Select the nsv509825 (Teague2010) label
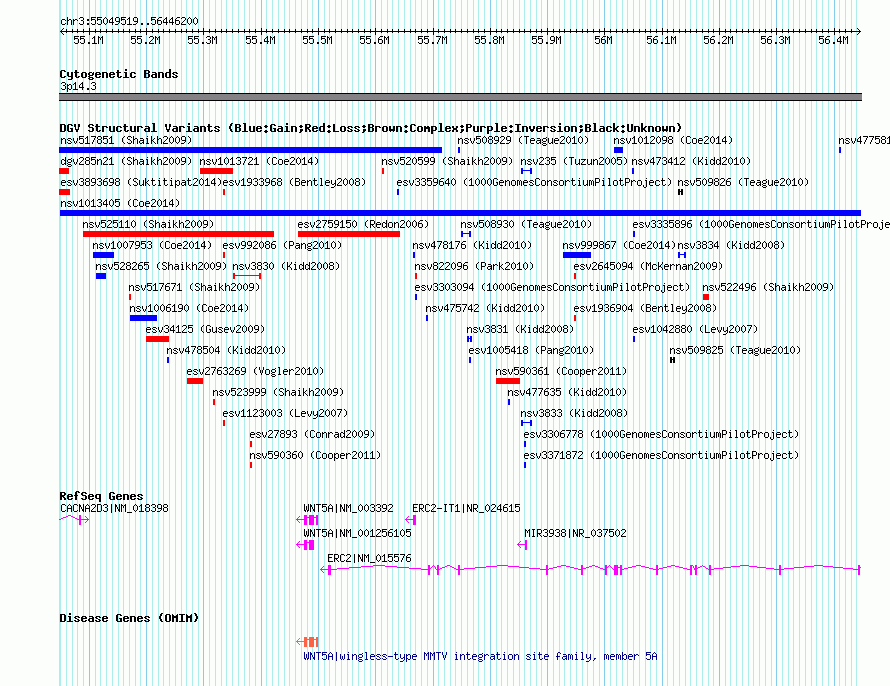Viewport: 890px width, 686px height. (735, 350)
